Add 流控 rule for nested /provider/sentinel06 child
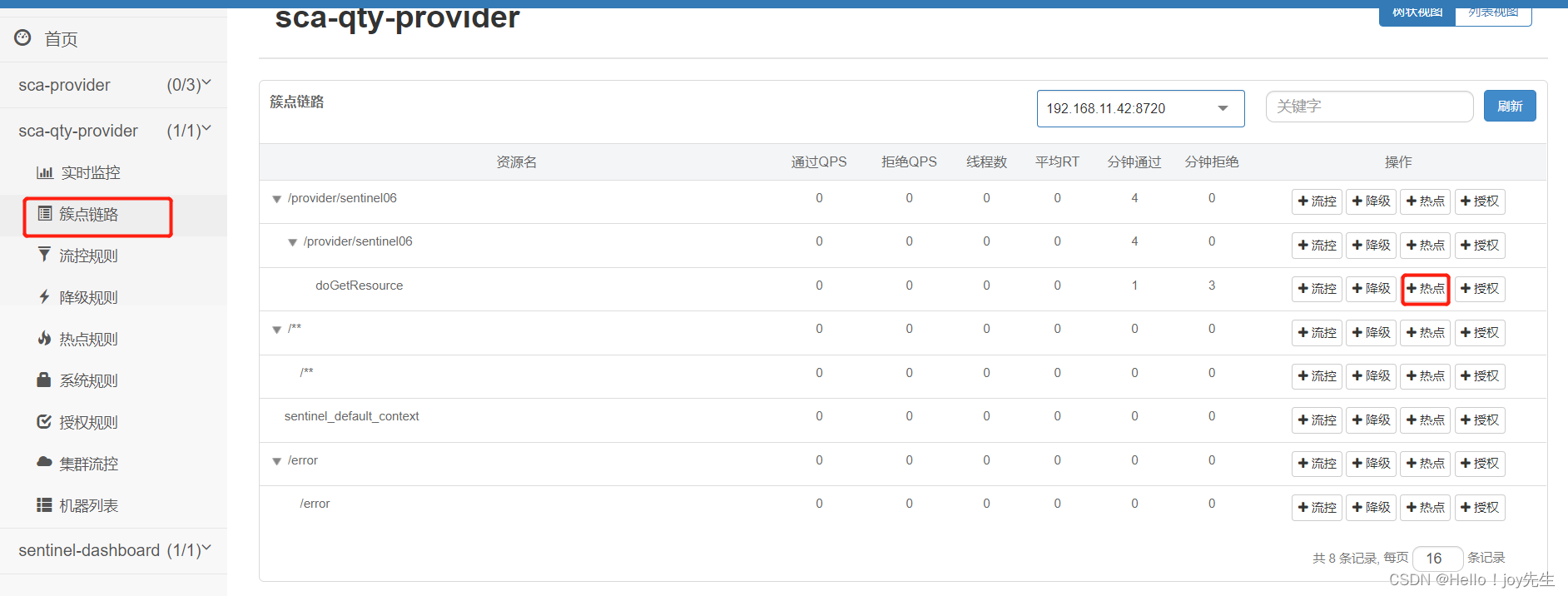Screen dimensions: 1568x596 [1317, 246]
